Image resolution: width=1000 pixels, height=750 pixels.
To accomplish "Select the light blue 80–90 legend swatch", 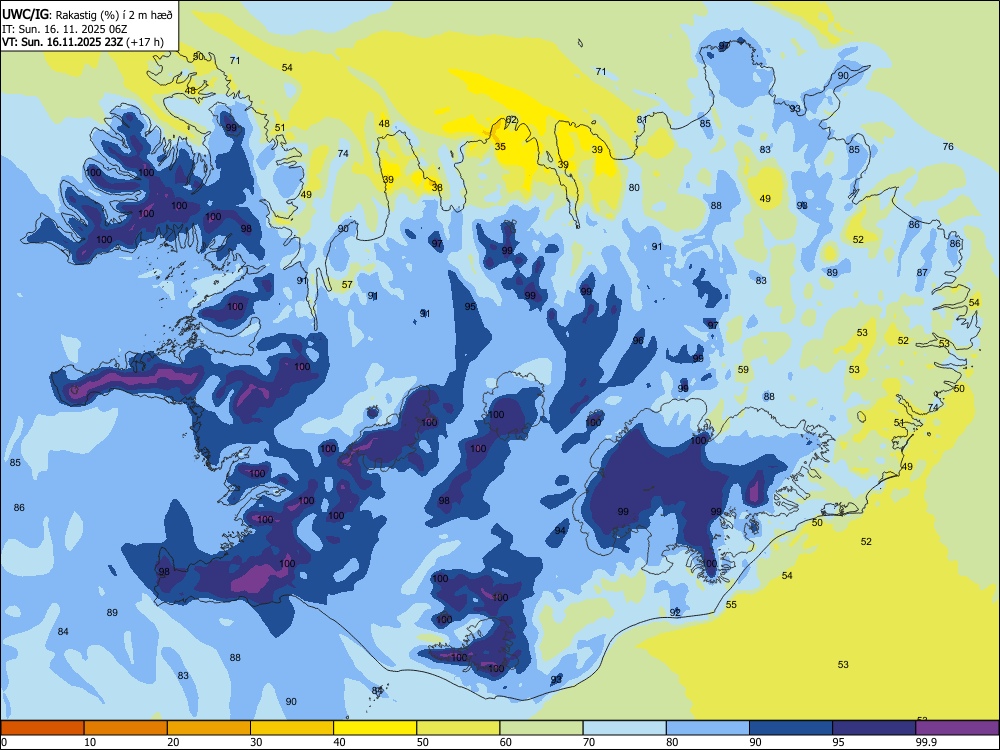I will [x=708, y=728].
